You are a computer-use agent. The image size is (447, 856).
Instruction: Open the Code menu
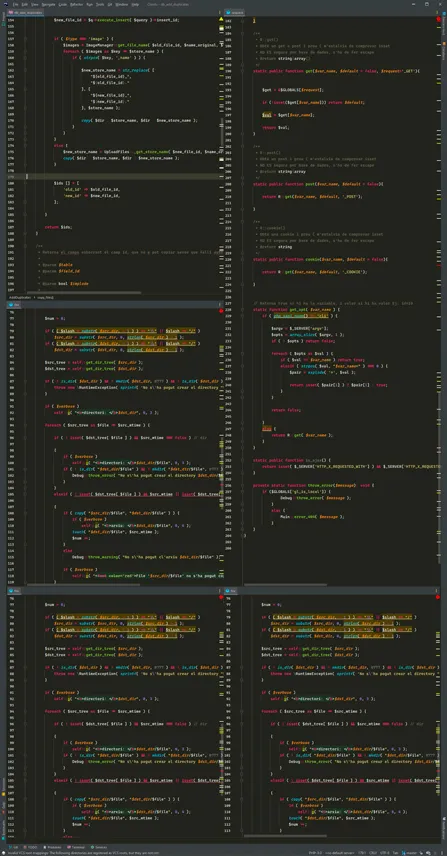click(x=63, y=4)
